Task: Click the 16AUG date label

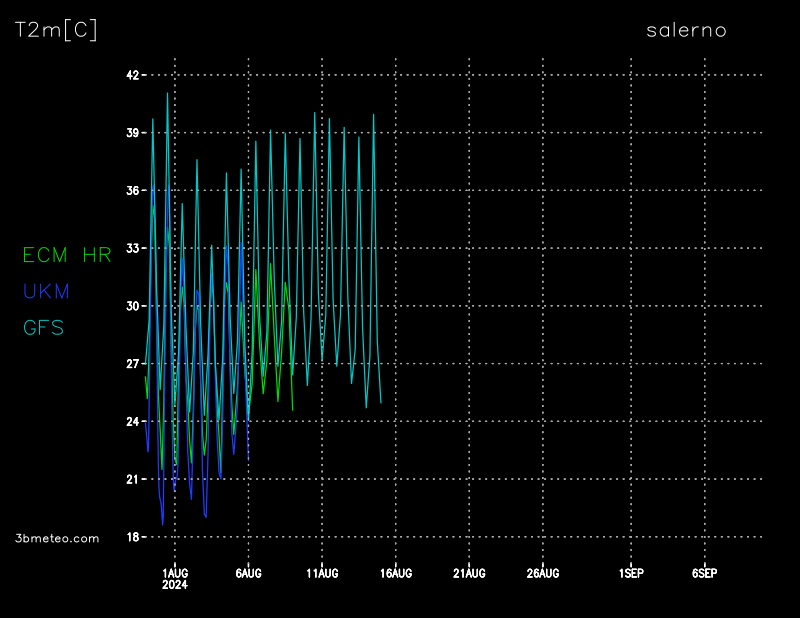Action: [396, 573]
